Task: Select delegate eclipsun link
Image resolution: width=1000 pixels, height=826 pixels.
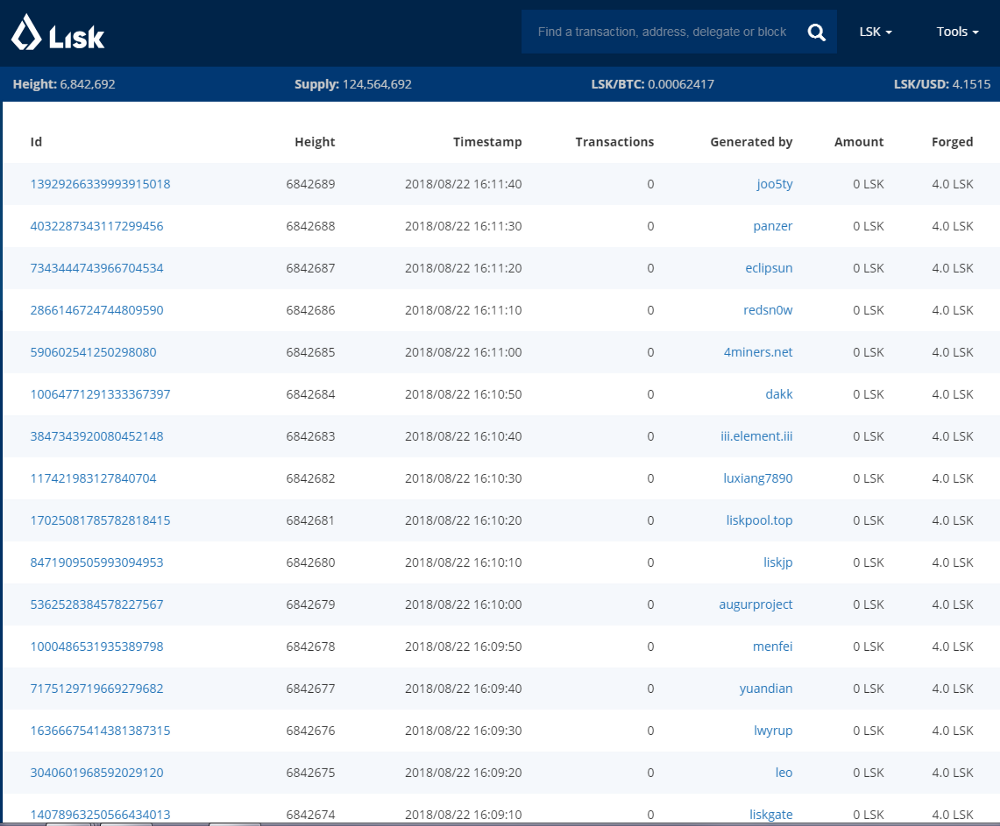Action: 768,269
